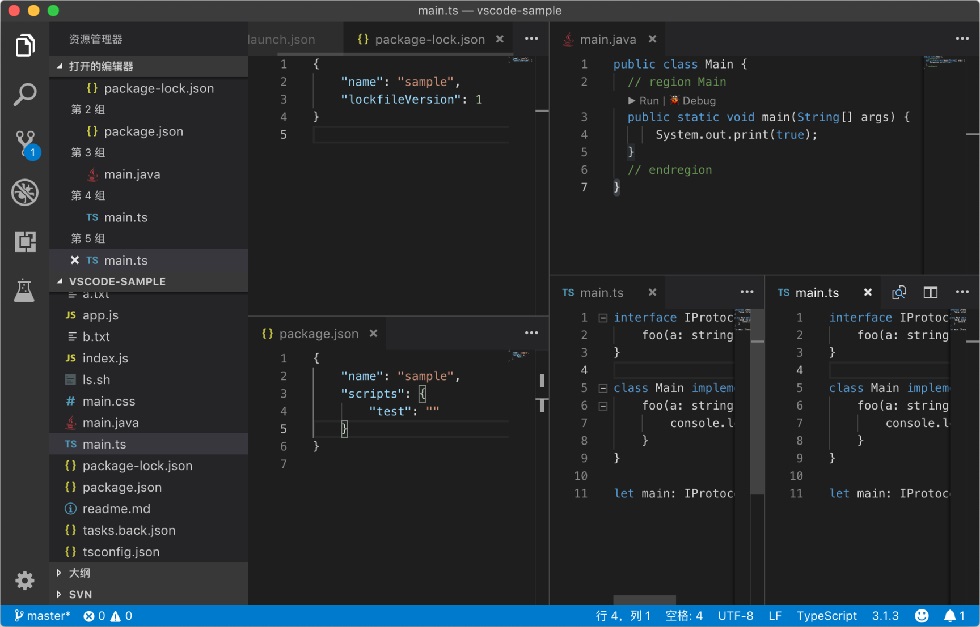
Task: Fold the foo method at line 6
Action: coord(602,406)
